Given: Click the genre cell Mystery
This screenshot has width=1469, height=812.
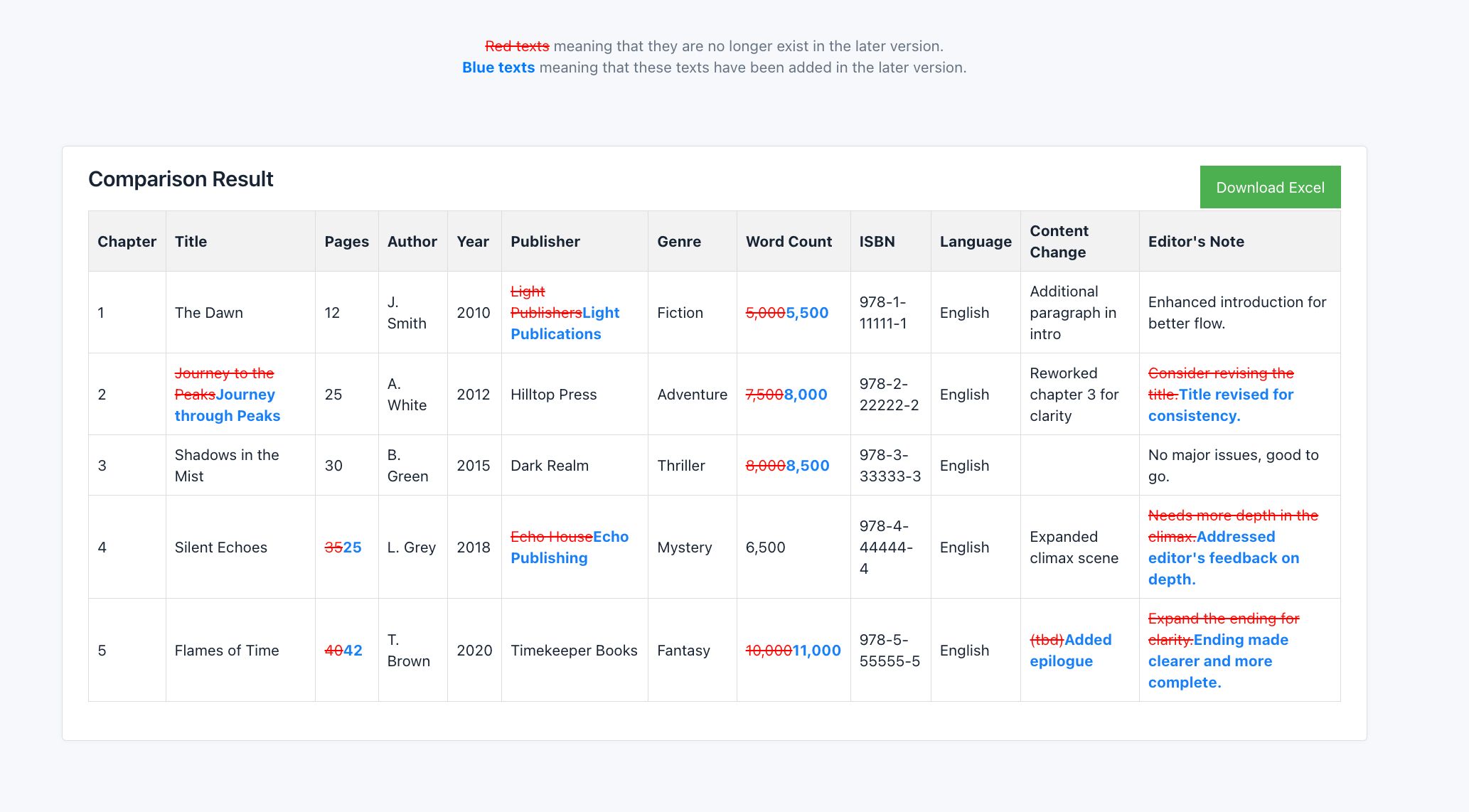Looking at the screenshot, I should point(685,547).
